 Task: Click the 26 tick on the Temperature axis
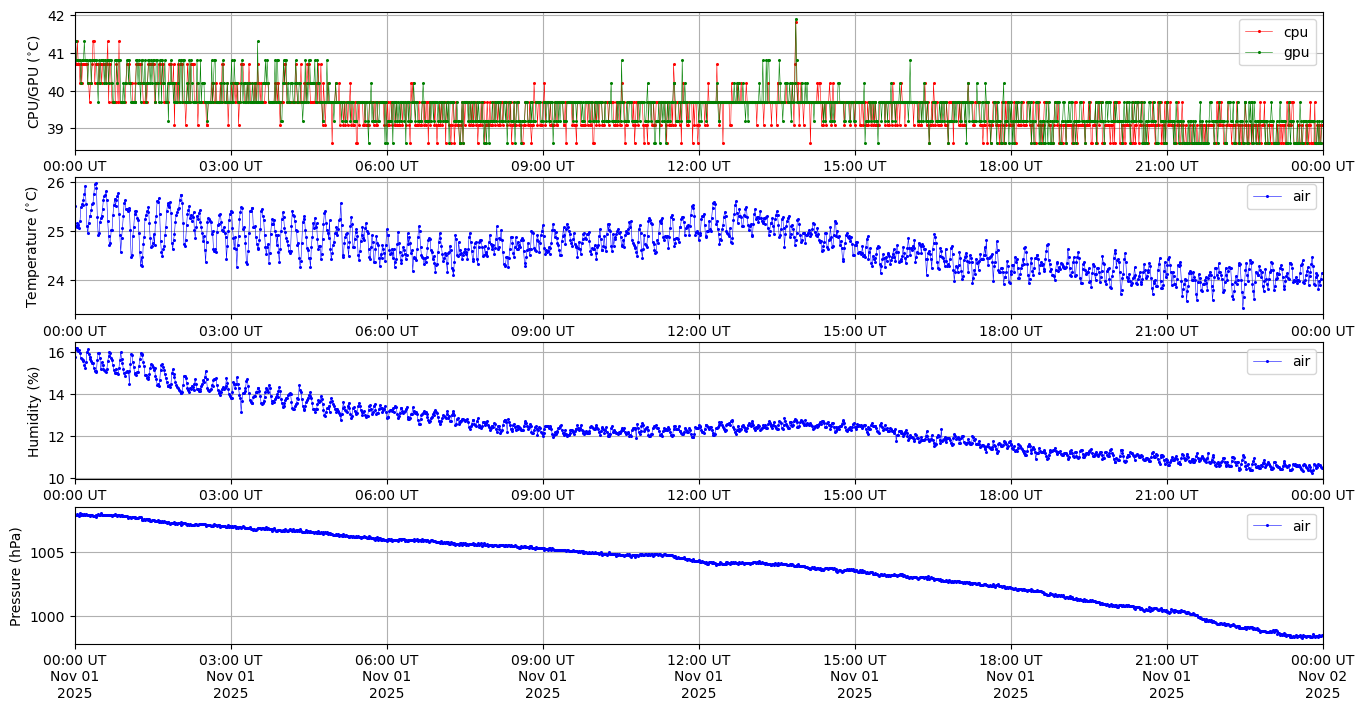(x=56, y=183)
